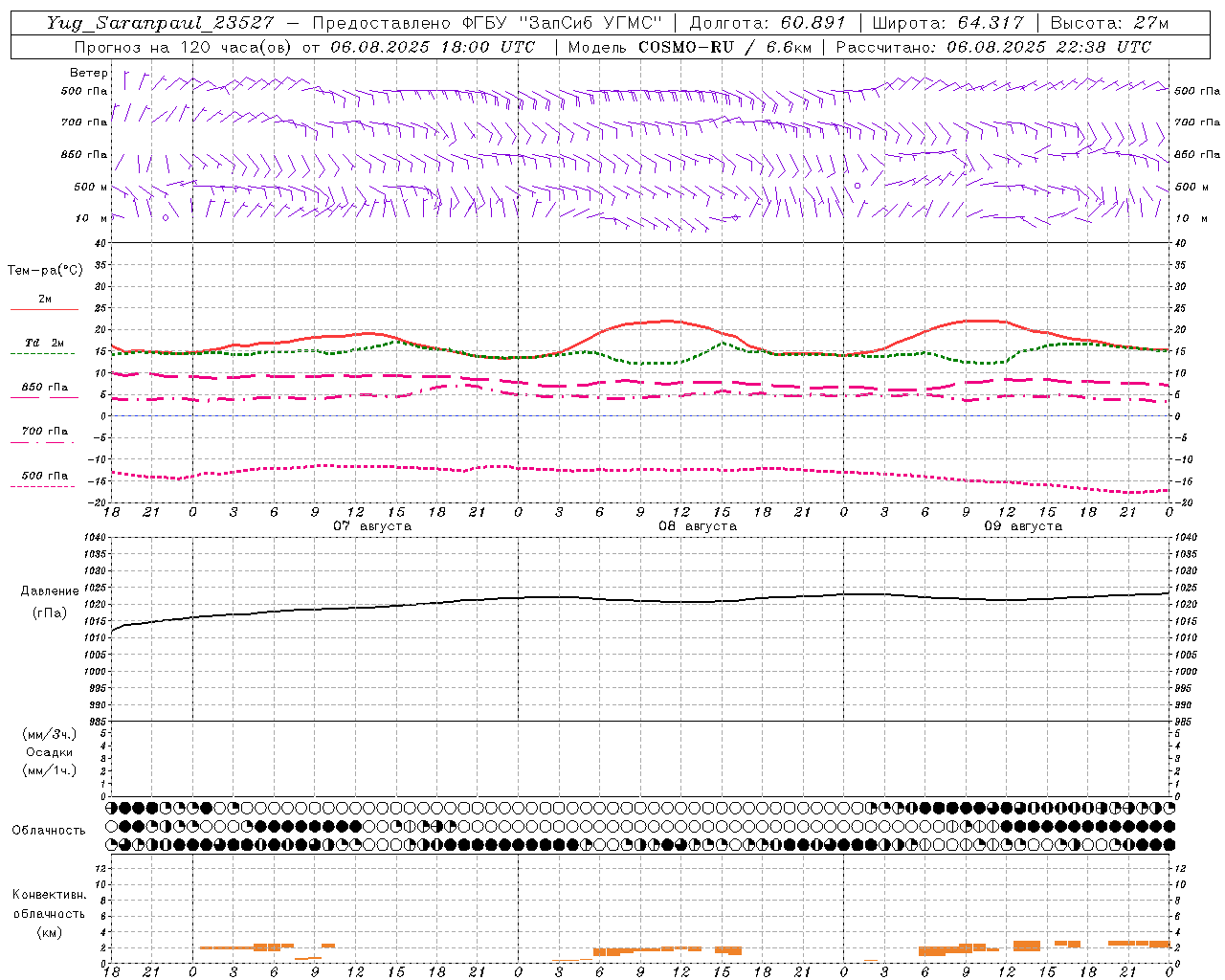Click the Модель COSMO-RU / 6.6км text
Image resolution: width=1225 pixels, height=980 pixels.
pyautogui.click(x=689, y=47)
